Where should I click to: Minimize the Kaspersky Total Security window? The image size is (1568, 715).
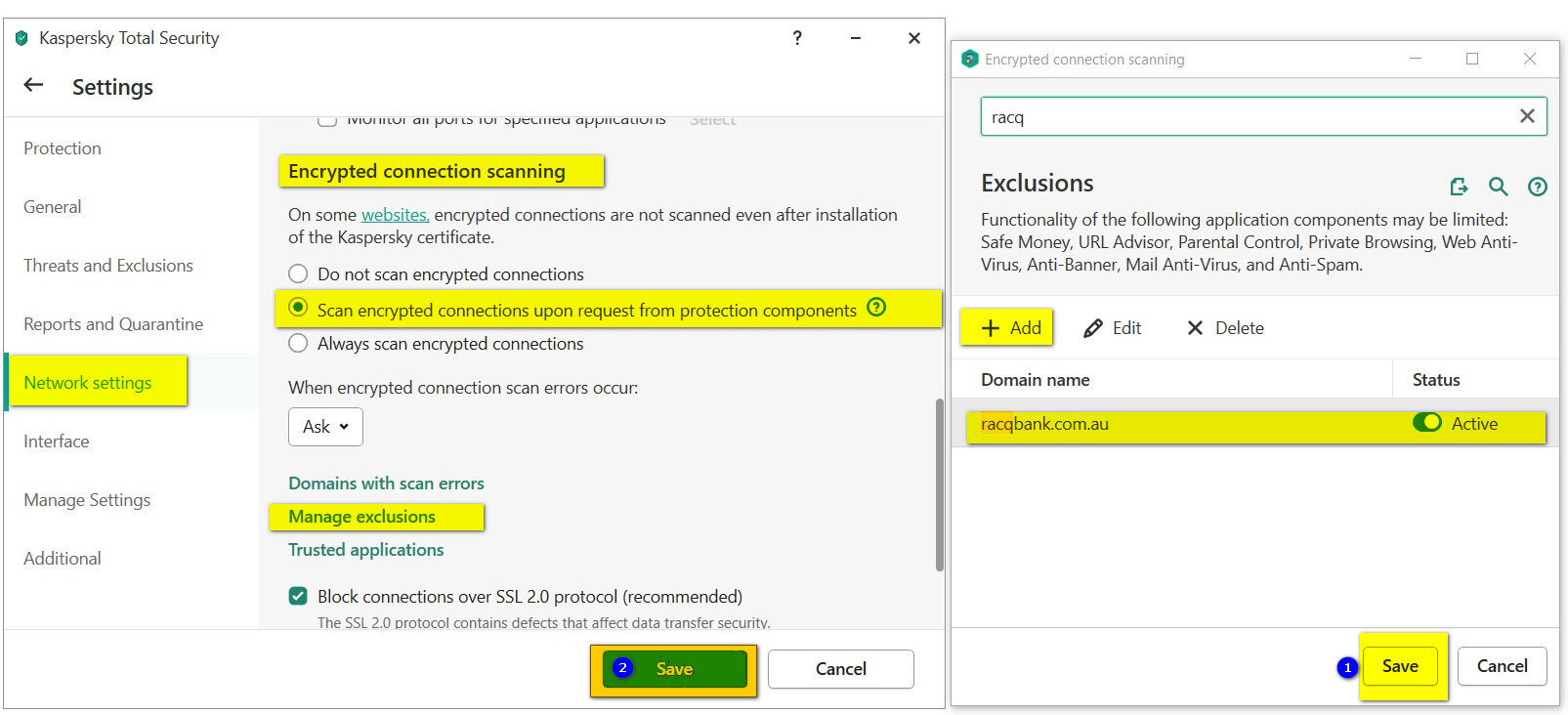(x=856, y=38)
